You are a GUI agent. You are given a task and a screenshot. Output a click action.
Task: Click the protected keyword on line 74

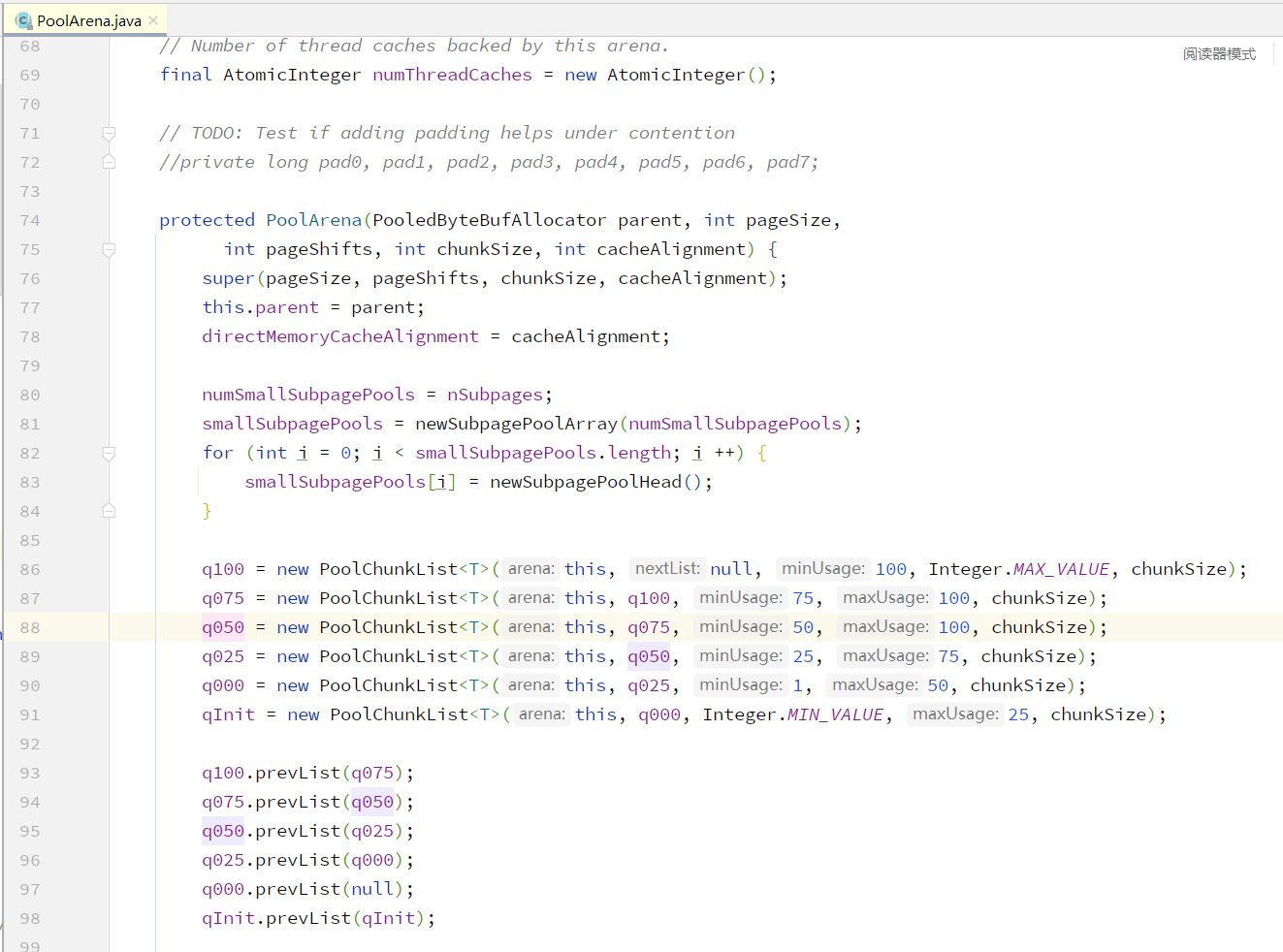click(x=207, y=220)
